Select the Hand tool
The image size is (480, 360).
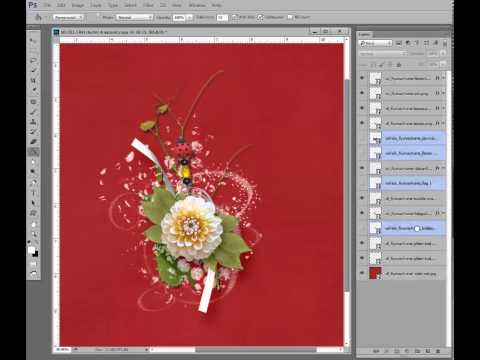click(33, 224)
